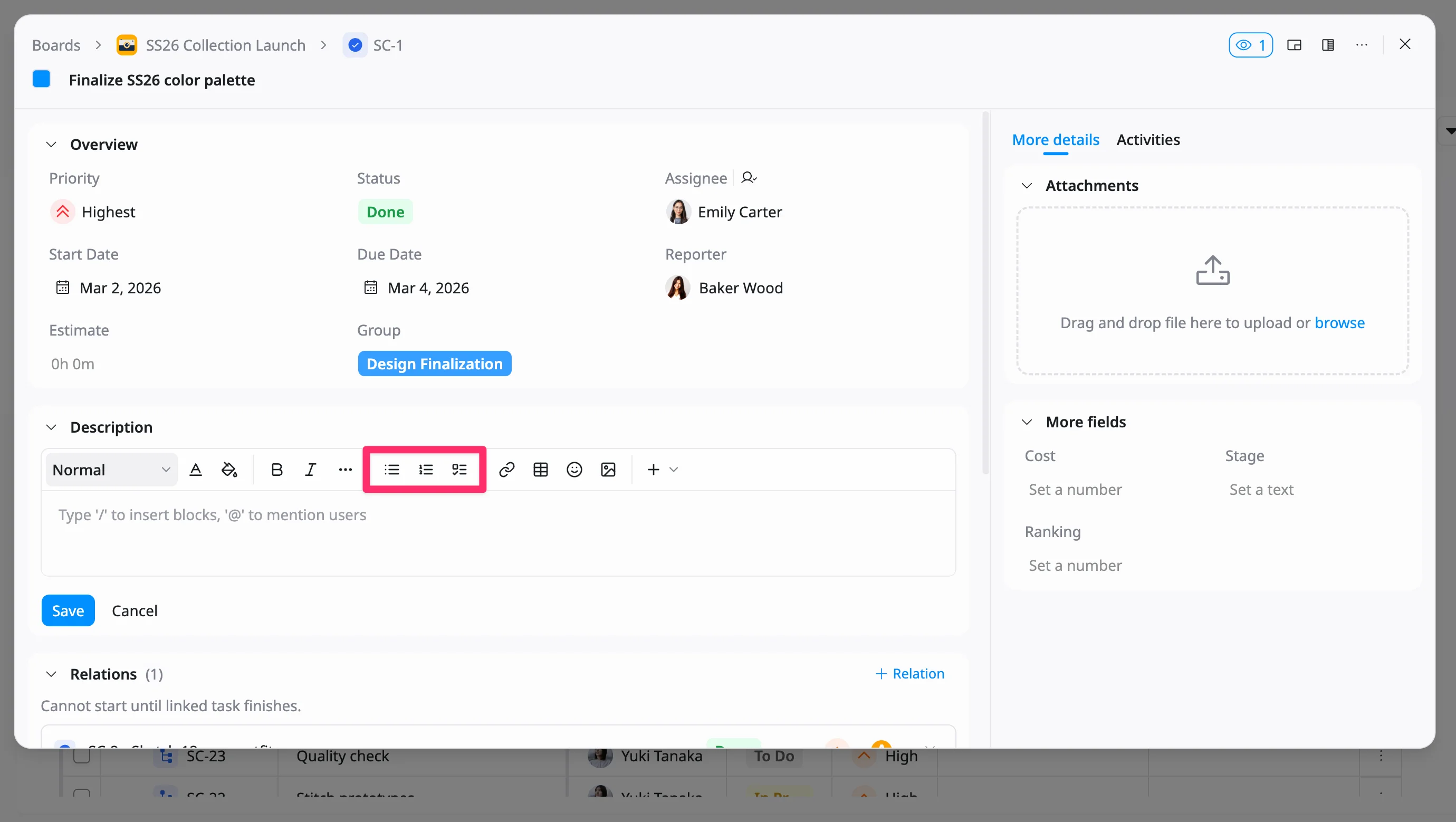This screenshot has width=1456, height=822.
Task: Change the Done status
Action: 385,212
